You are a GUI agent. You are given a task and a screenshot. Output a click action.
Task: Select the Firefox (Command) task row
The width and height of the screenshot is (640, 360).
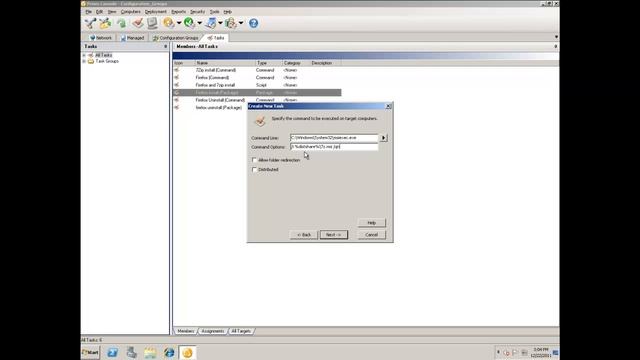pos(257,78)
